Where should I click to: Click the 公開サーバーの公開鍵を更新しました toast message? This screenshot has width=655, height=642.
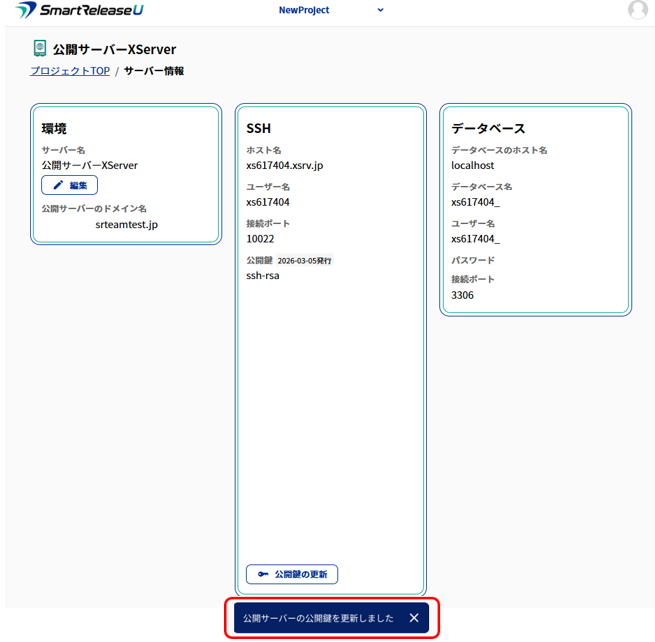318,618
